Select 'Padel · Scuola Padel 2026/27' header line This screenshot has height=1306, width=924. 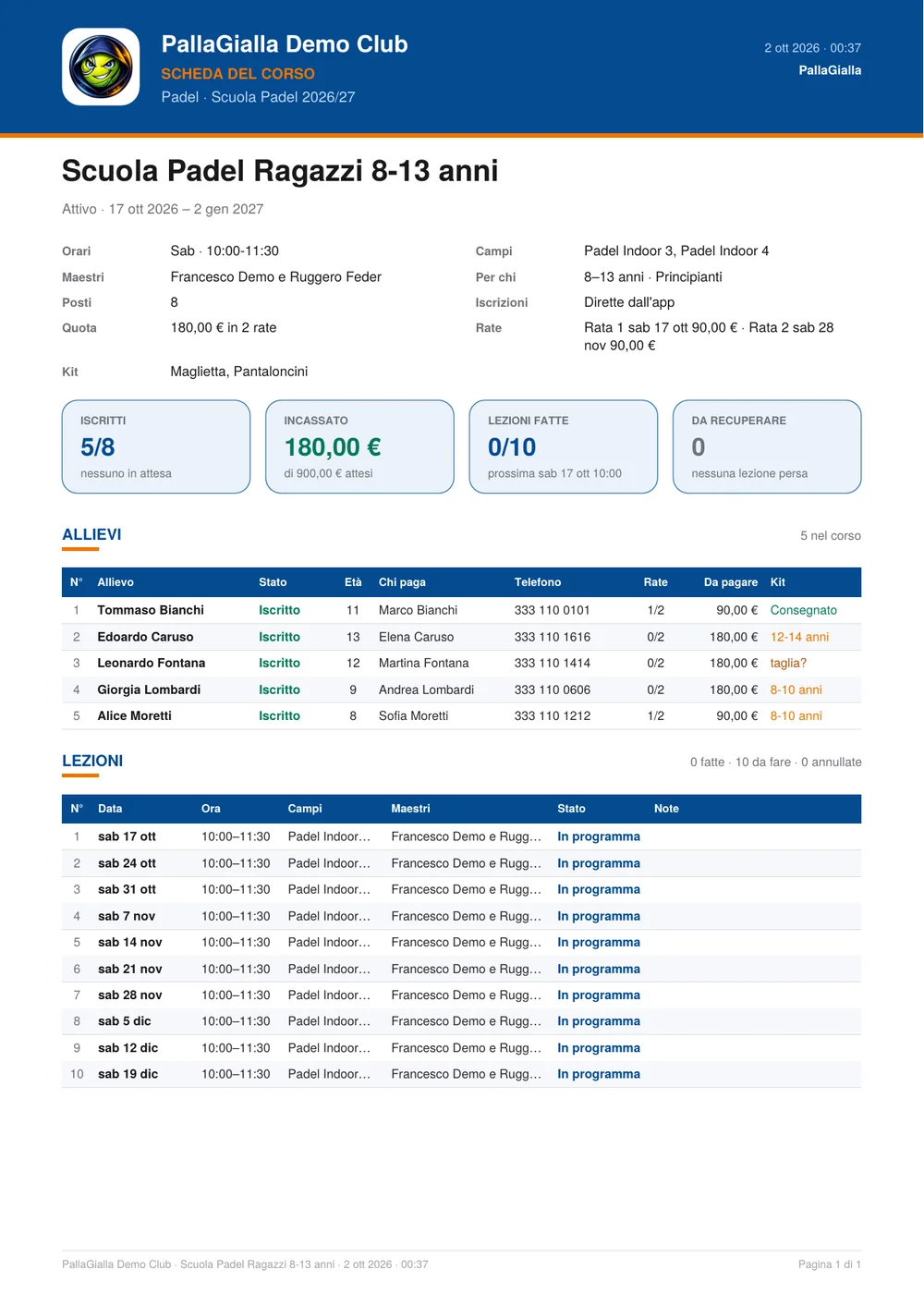(258, 97)
